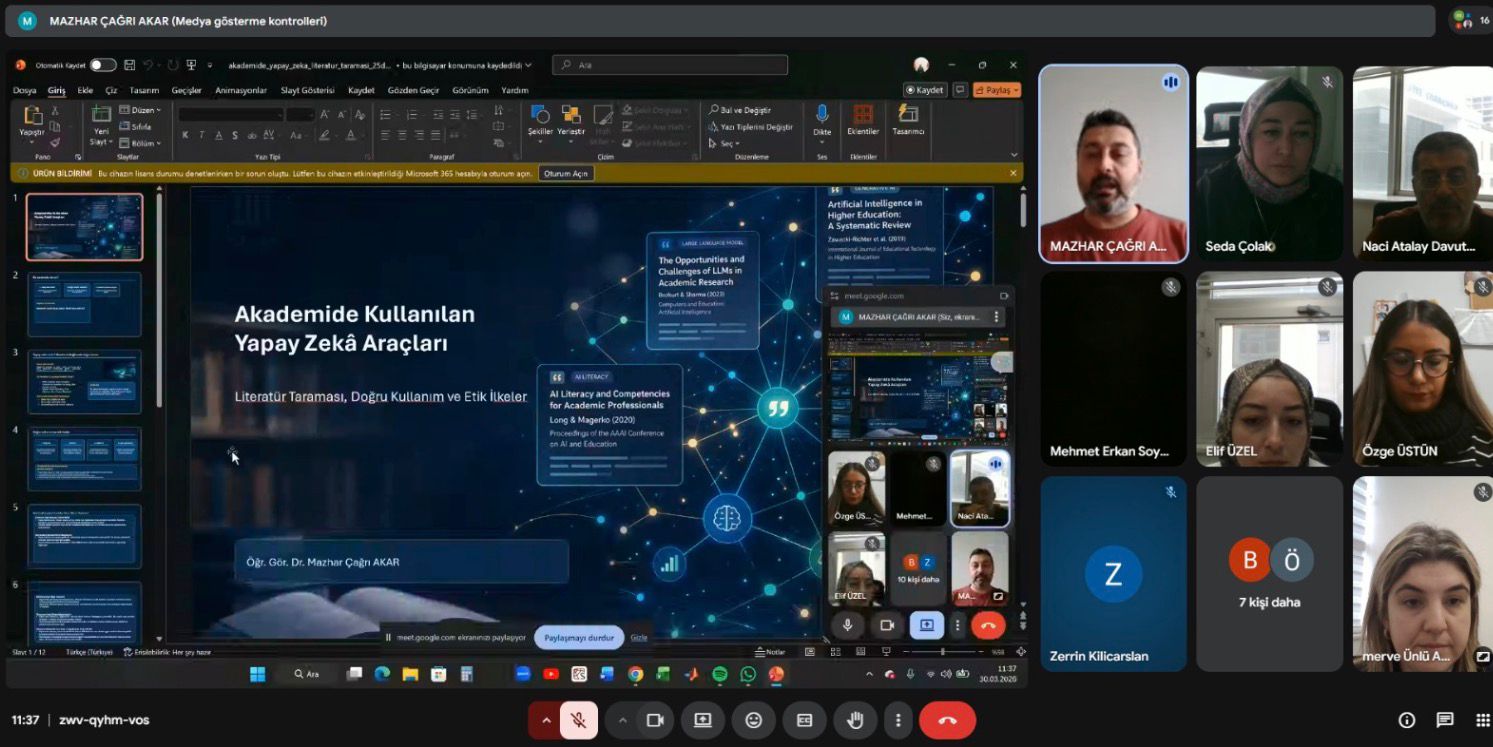
Task: Adjust the PowerPoint zoom slider
Action: coord(942,652)
